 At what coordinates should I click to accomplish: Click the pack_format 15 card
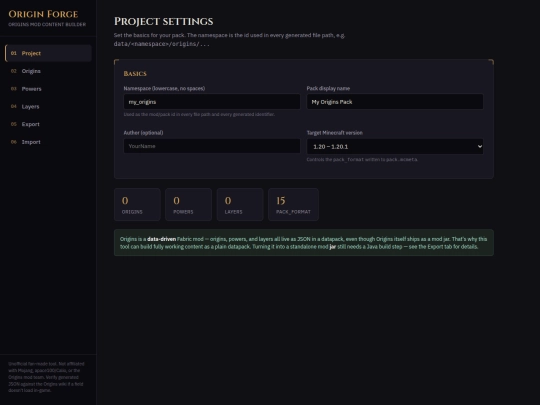coord(293,205)
